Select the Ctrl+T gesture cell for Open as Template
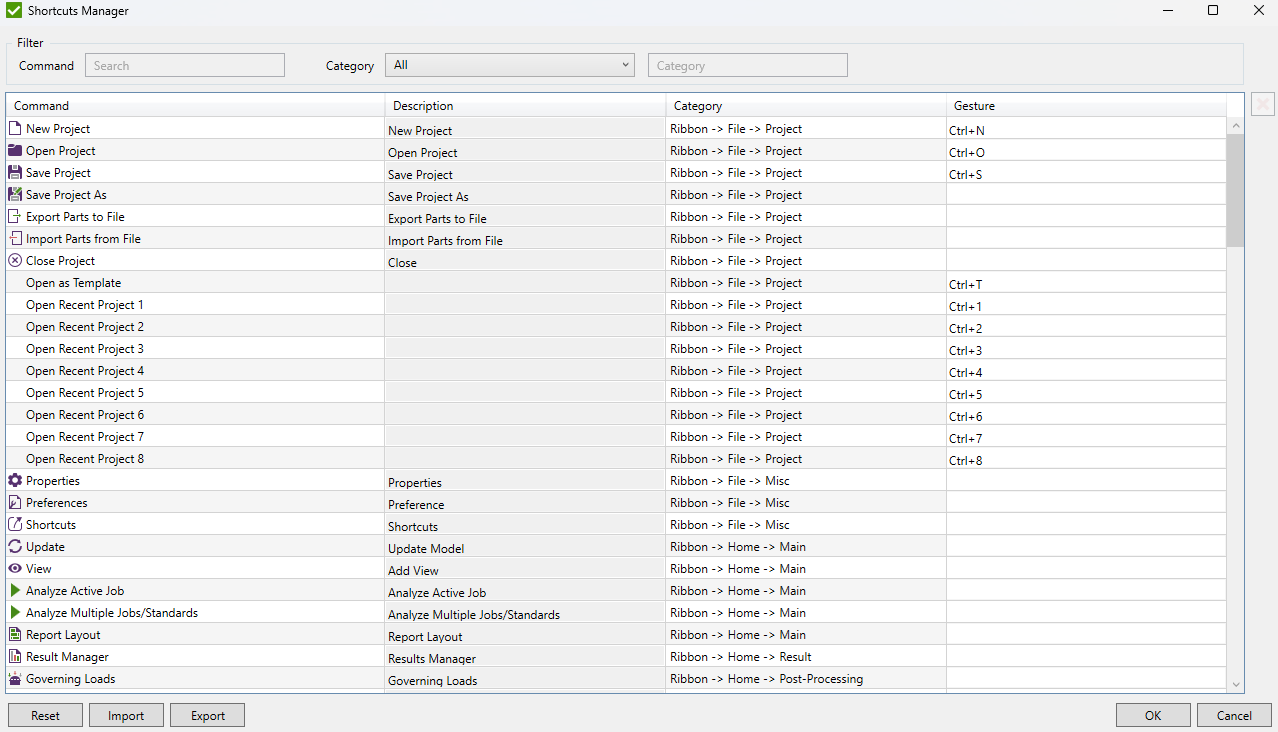This screenshot has height=732, width=1278. (x=1086, y=283)
